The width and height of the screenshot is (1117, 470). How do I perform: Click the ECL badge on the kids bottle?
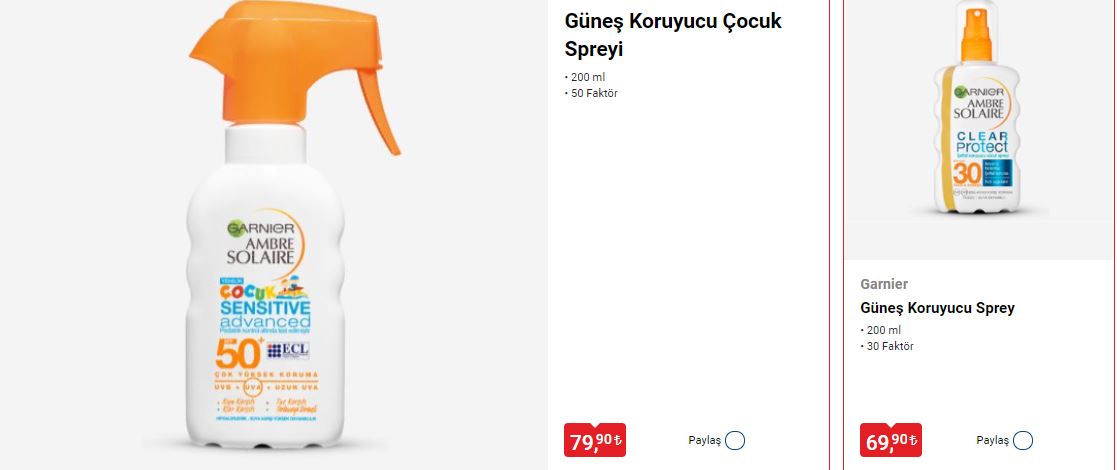pyautogui.click(x=288, y=350)
